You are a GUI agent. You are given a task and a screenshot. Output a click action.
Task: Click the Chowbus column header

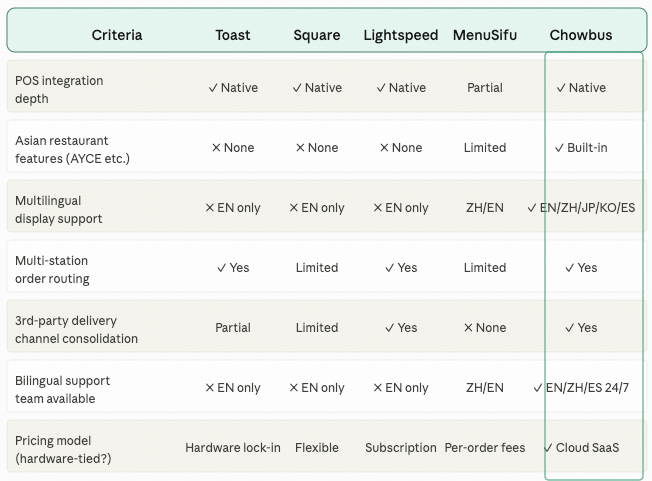580,35
